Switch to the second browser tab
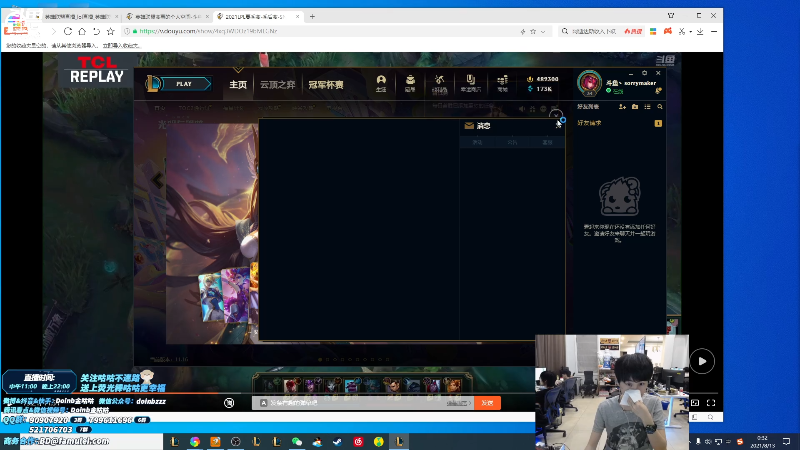The width and height of the screenshot is (800, 450). tap(168, 16)
